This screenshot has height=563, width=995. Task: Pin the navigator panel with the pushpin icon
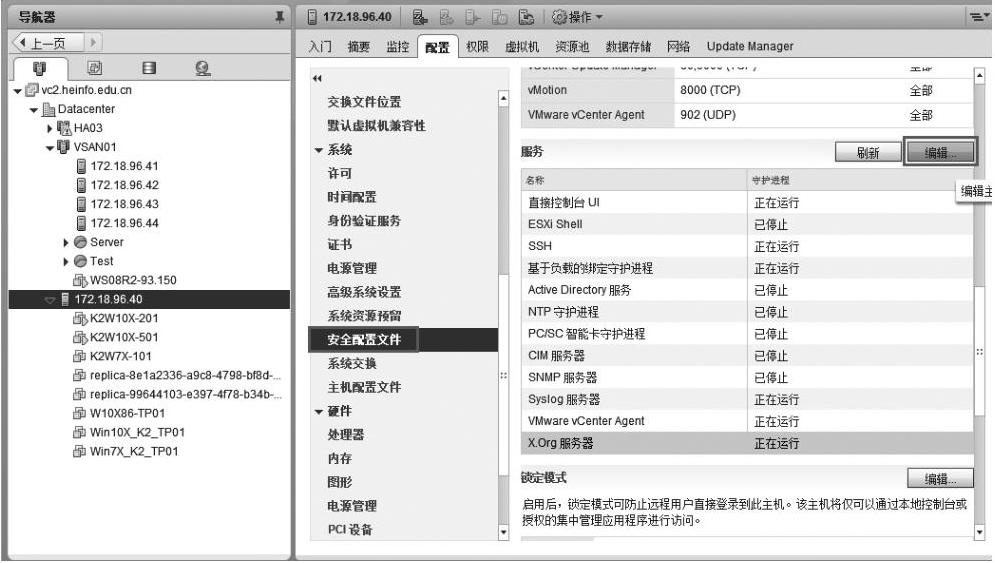click(x=279, y=17)
